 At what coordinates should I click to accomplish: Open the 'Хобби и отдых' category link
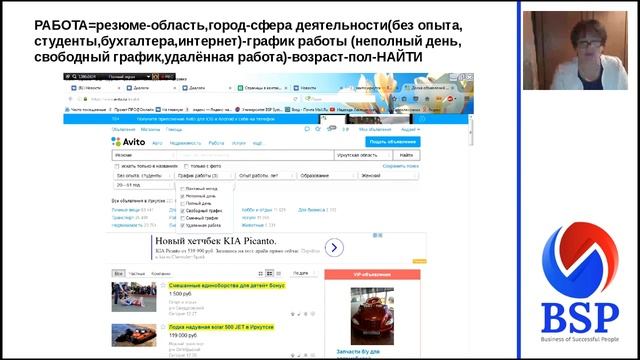pyautogui.click(x=257, y=210)
